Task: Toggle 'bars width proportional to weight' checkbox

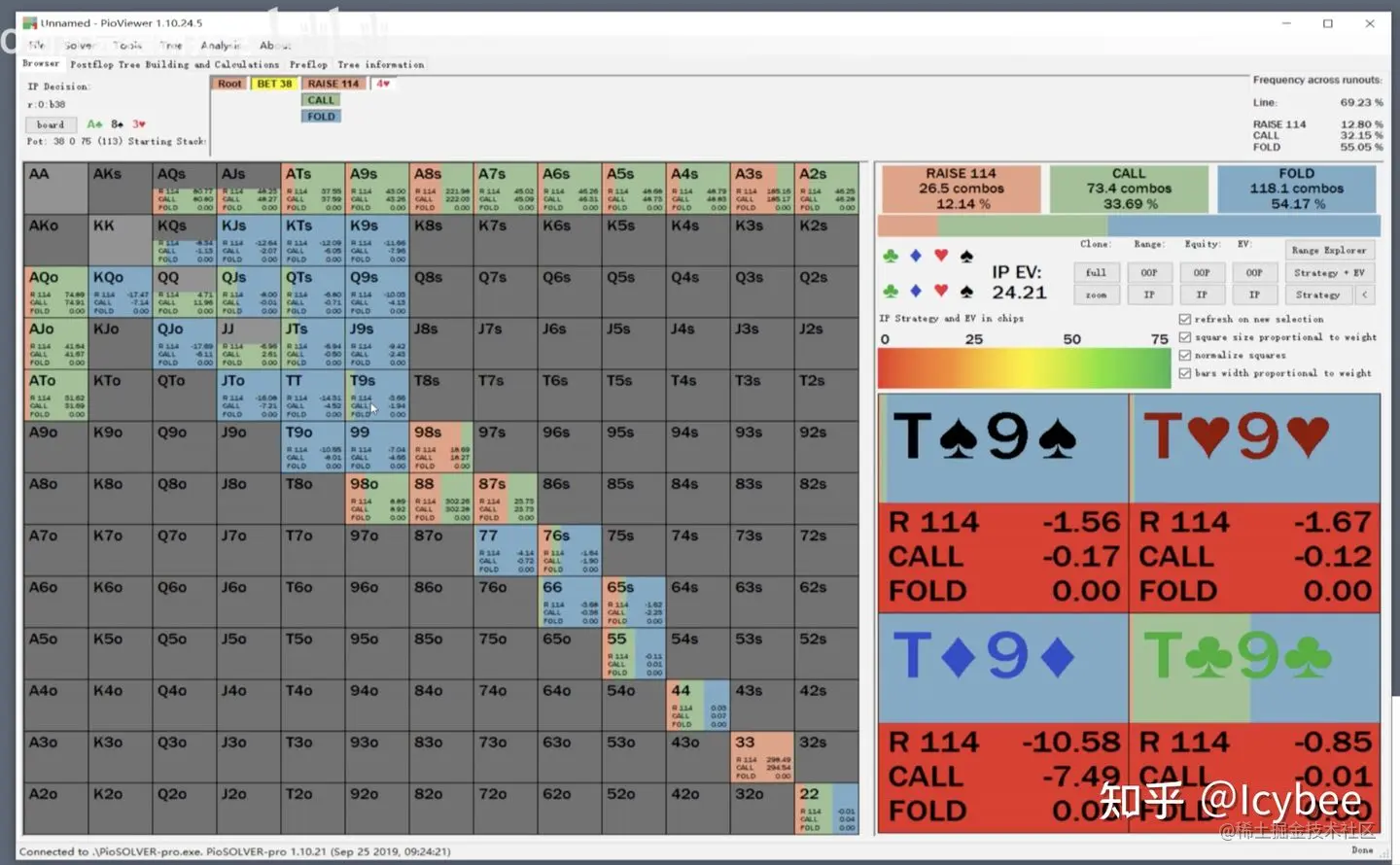Action: pyautogui.click(x=1185, y=372)
